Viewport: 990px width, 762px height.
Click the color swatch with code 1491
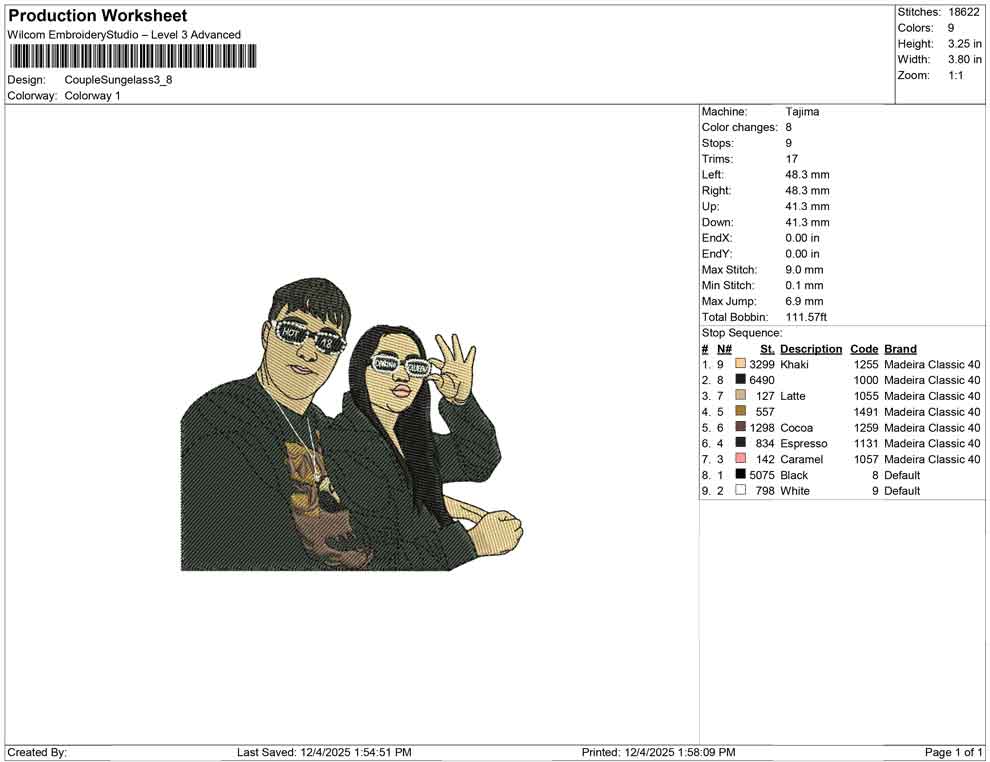click(741, 411)
